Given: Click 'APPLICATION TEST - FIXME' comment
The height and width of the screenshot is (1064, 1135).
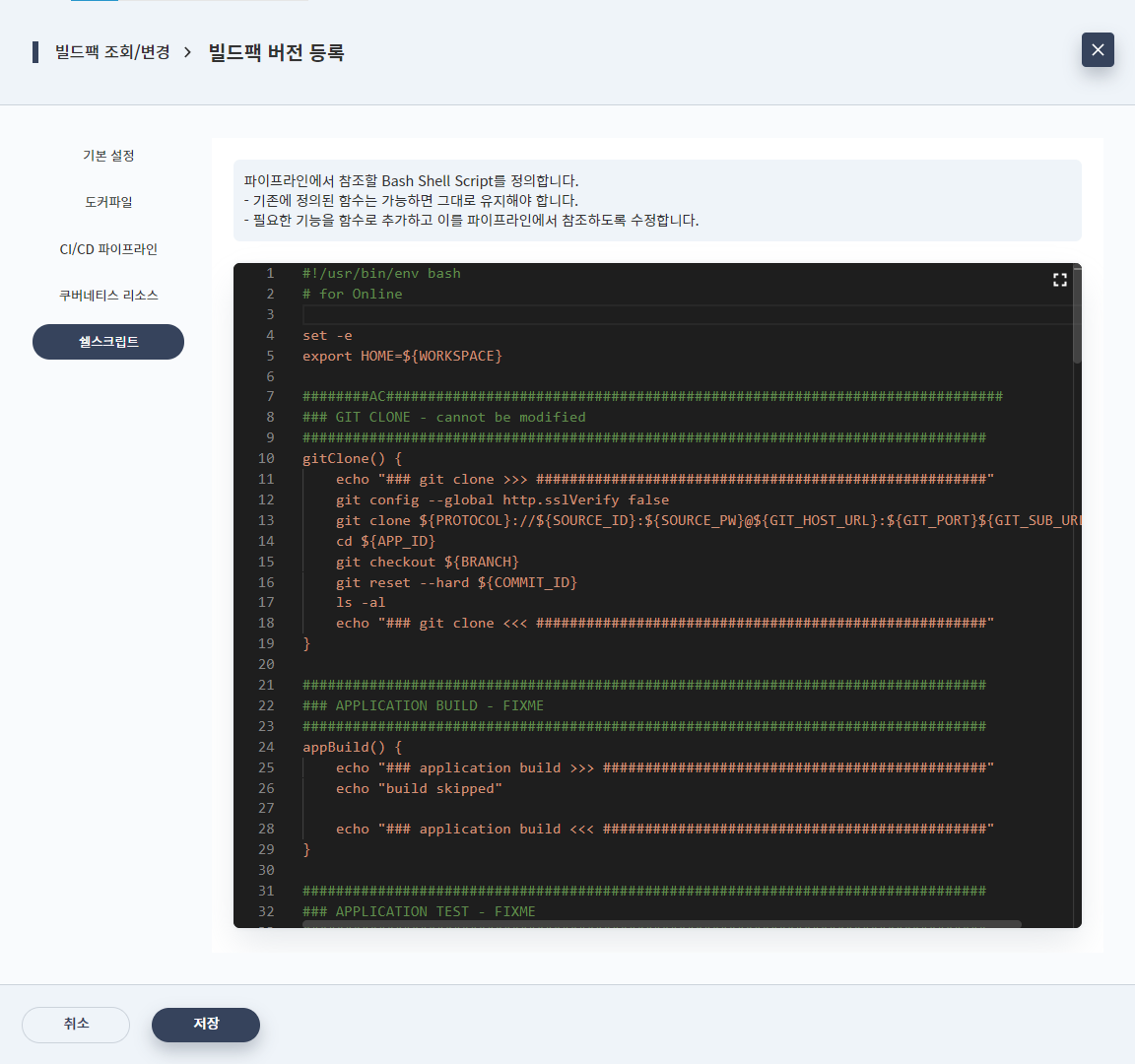Looking at the screenshot, I should coord(419,911).
